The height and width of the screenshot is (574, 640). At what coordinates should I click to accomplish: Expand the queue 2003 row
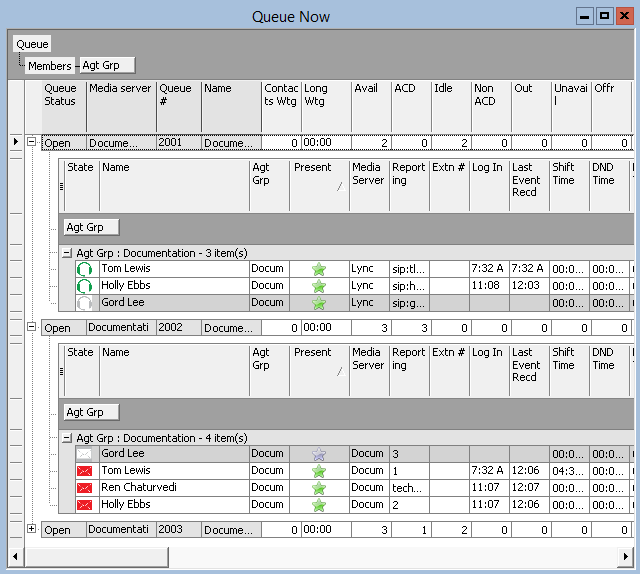(32, 529)
